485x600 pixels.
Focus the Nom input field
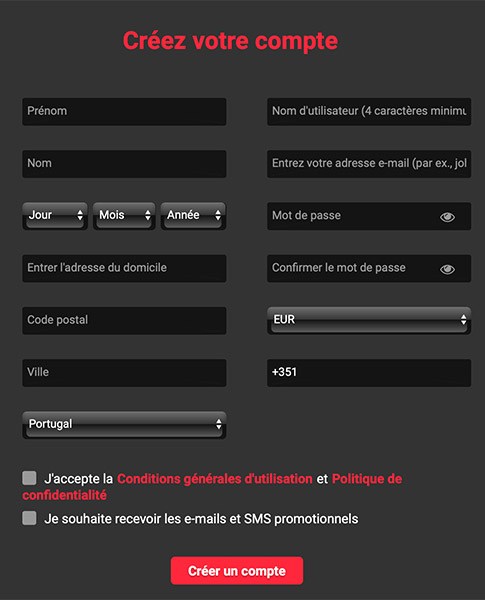(x=124, y=164)
